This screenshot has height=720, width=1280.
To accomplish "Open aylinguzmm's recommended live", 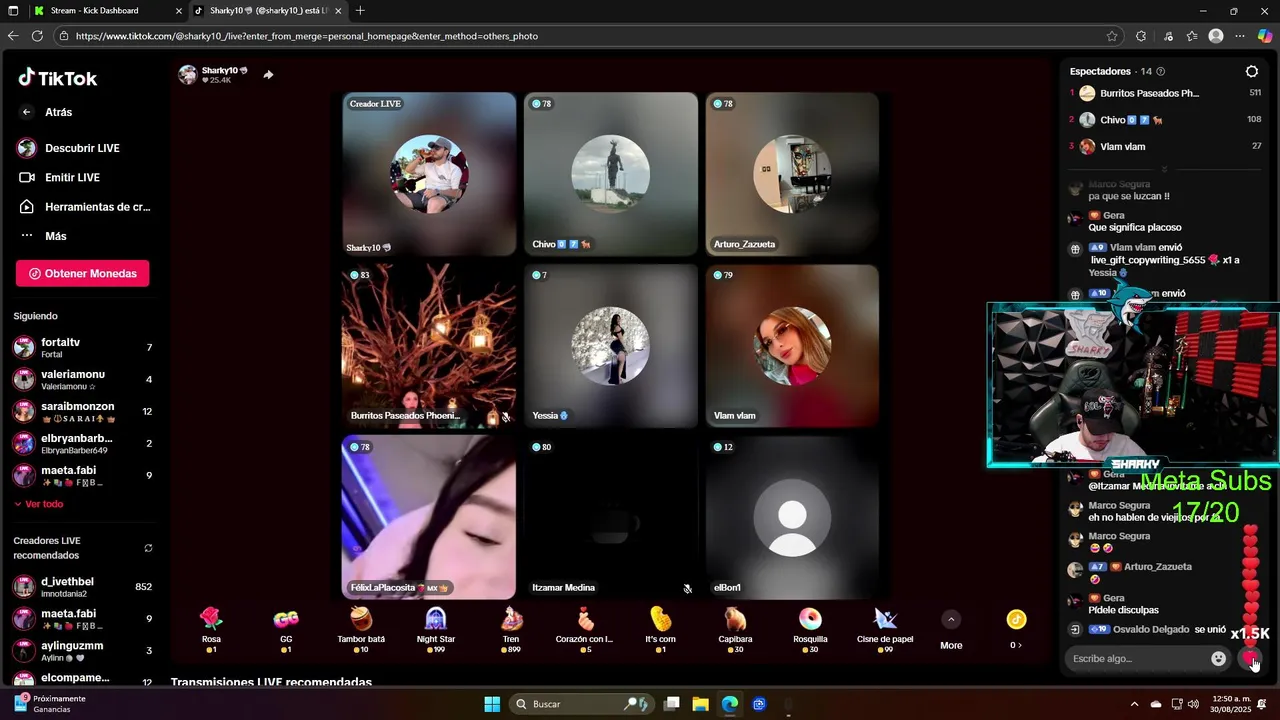I will tap(82, 650).
